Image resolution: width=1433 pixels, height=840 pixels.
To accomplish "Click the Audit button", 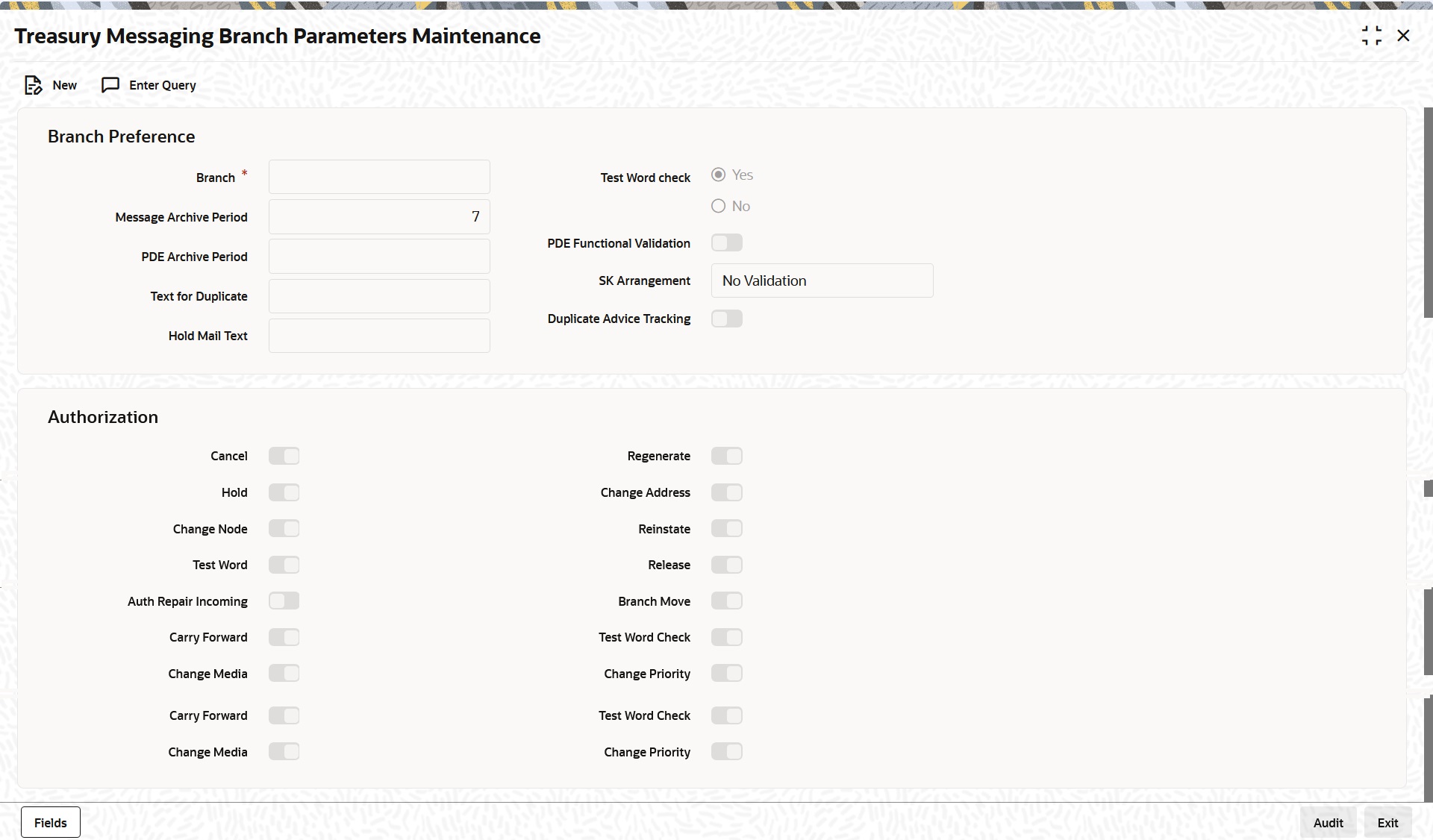I will 1328,823.
